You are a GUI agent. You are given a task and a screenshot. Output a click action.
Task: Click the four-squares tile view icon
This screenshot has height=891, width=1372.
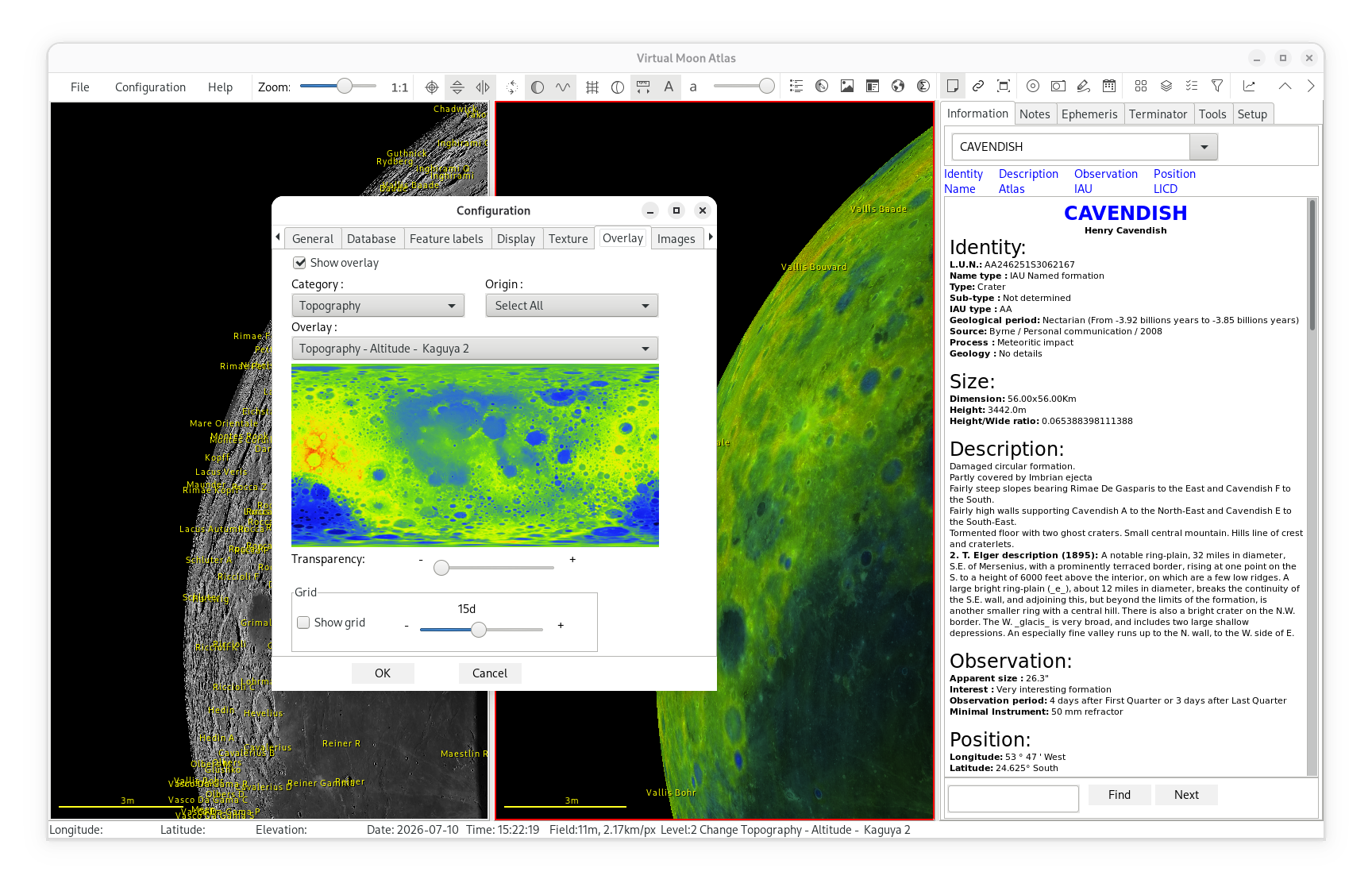coord(1141,86)
